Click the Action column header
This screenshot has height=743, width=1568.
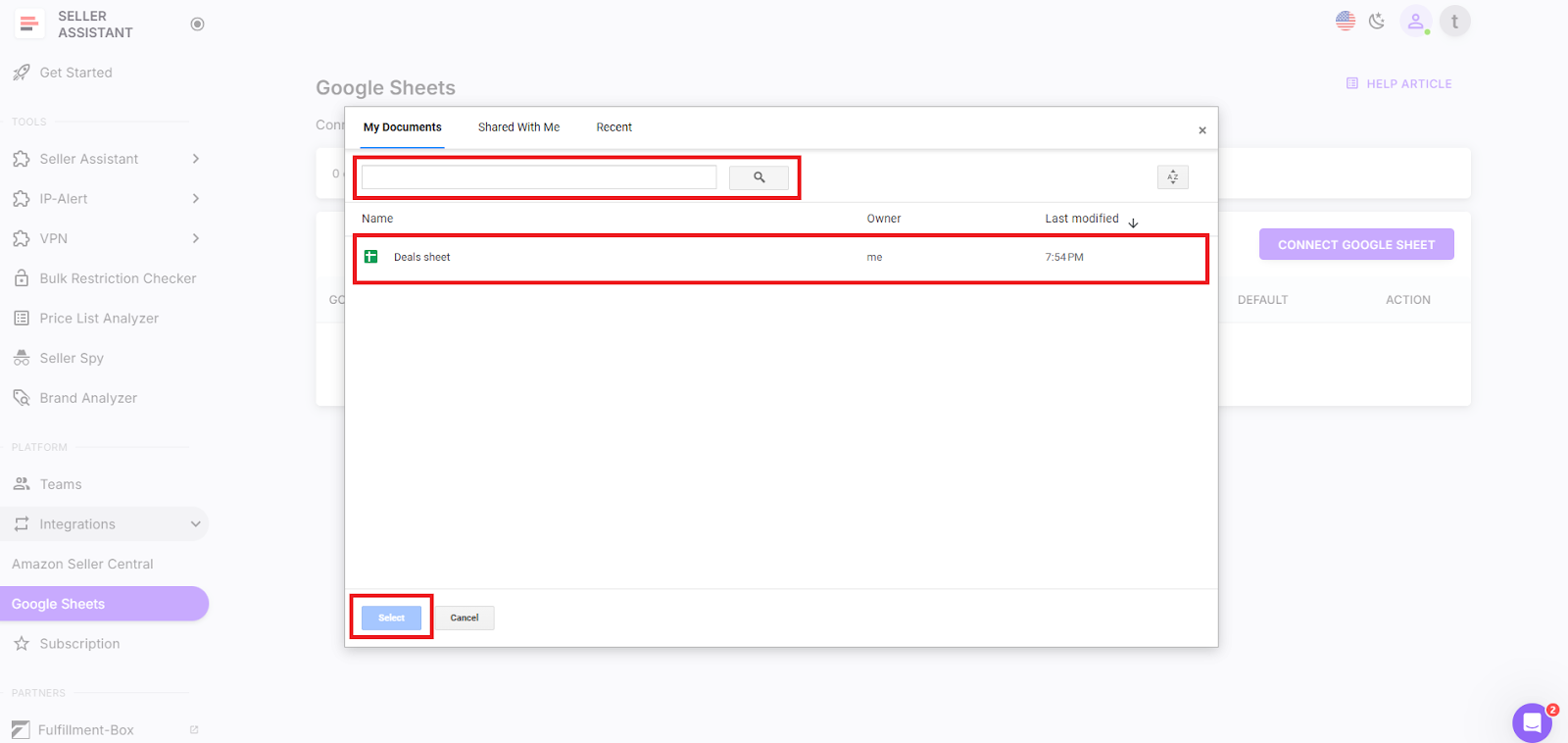(x=1408, y=300)
